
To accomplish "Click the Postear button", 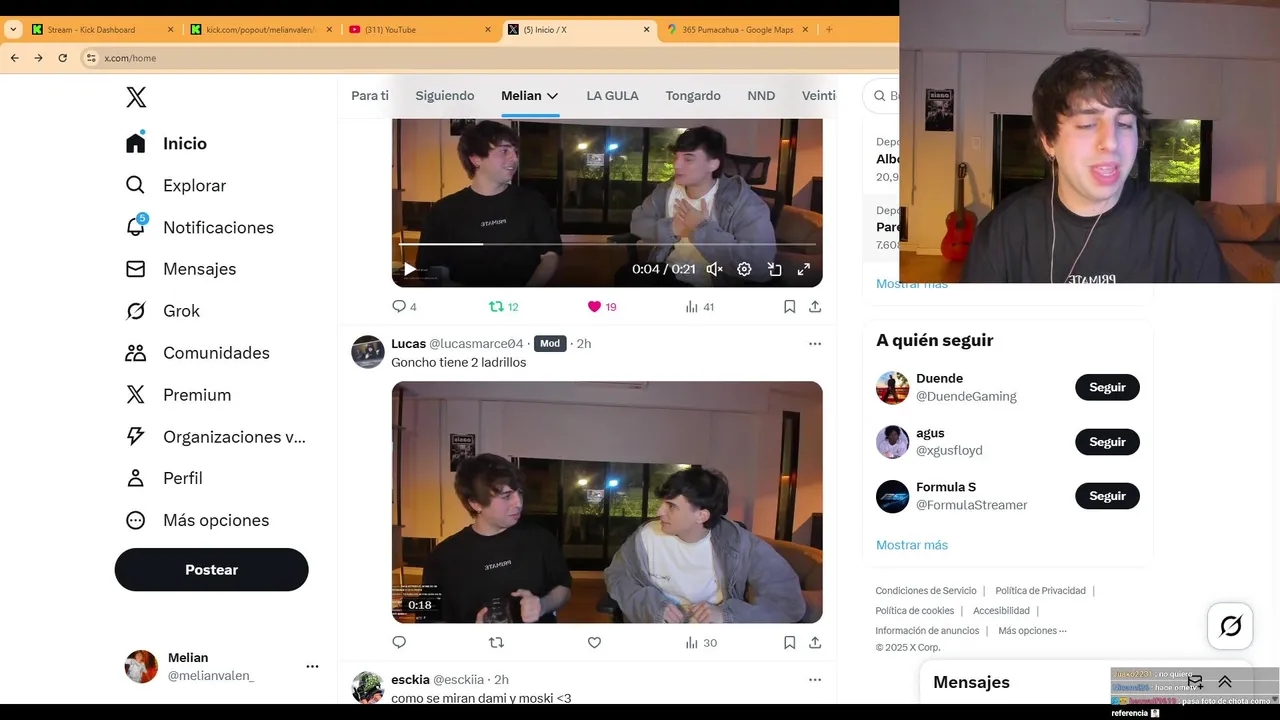I will 211,570.
